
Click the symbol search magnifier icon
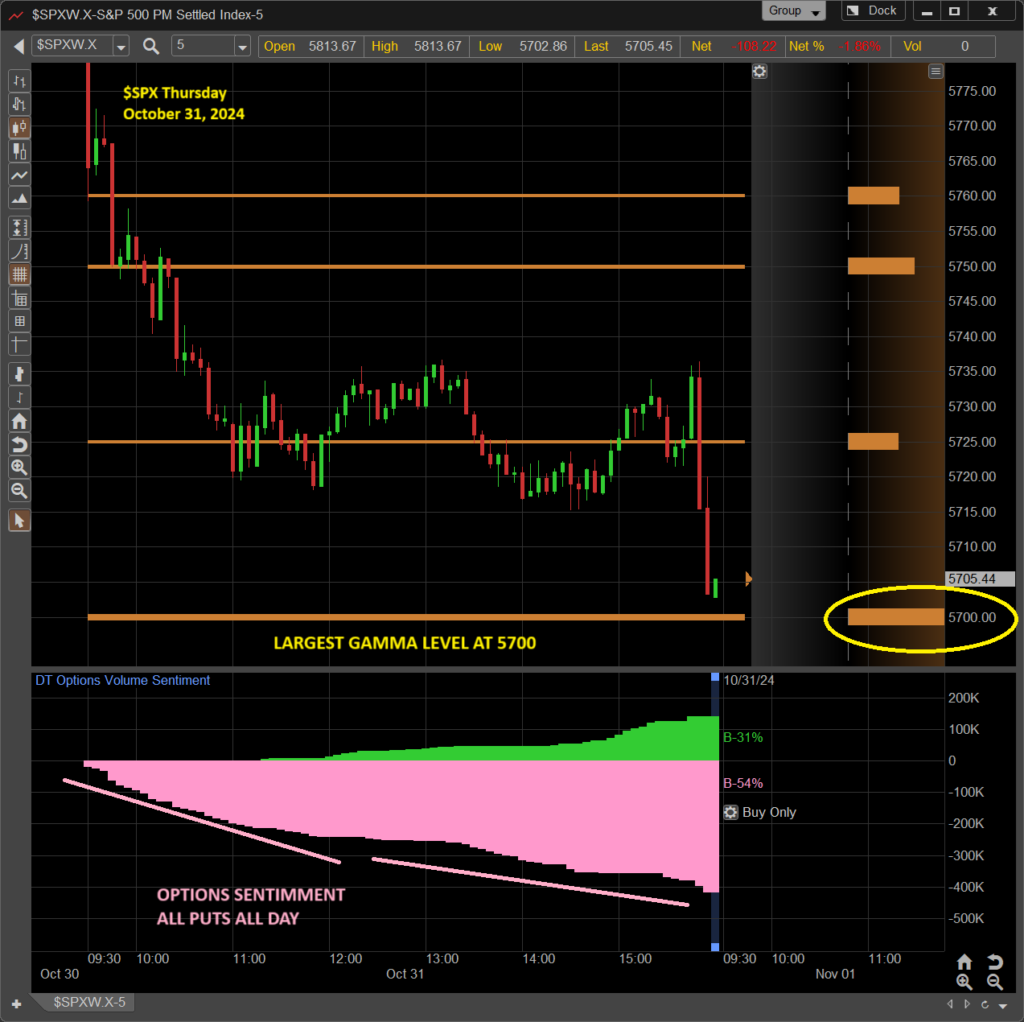tap(151, 46)
